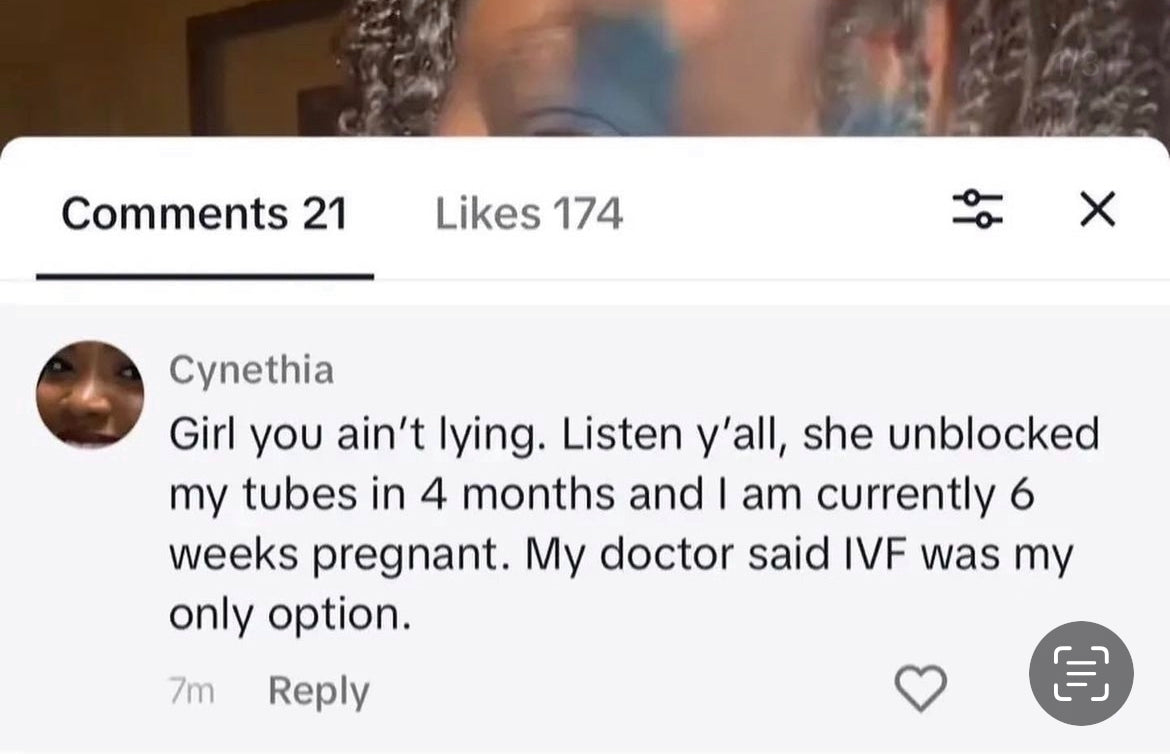1170x754 pixels.
Task: Click the 7m comment timestamp
Action: point(192,691)
